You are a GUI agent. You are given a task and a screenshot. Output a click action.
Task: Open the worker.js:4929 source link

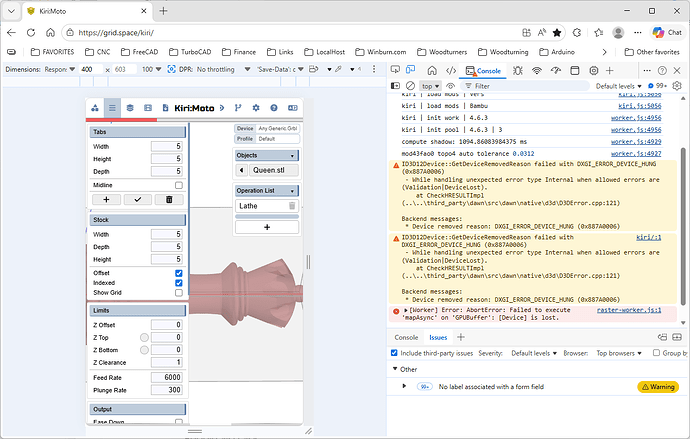(x=636, y=142)
